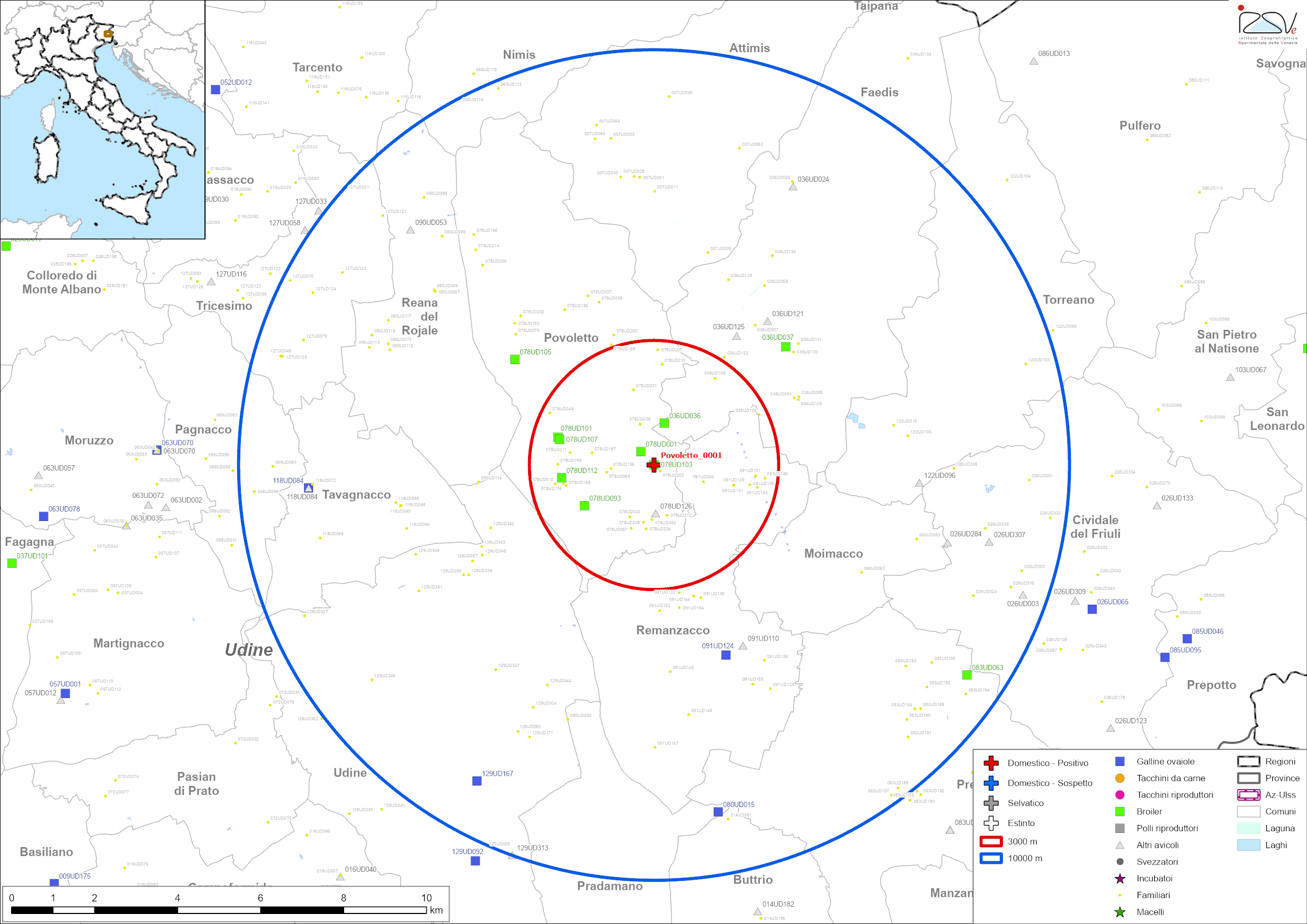Click the green square marker 078UD093
The height and width of the screenshot is (924, 1307).
[584, 506]
